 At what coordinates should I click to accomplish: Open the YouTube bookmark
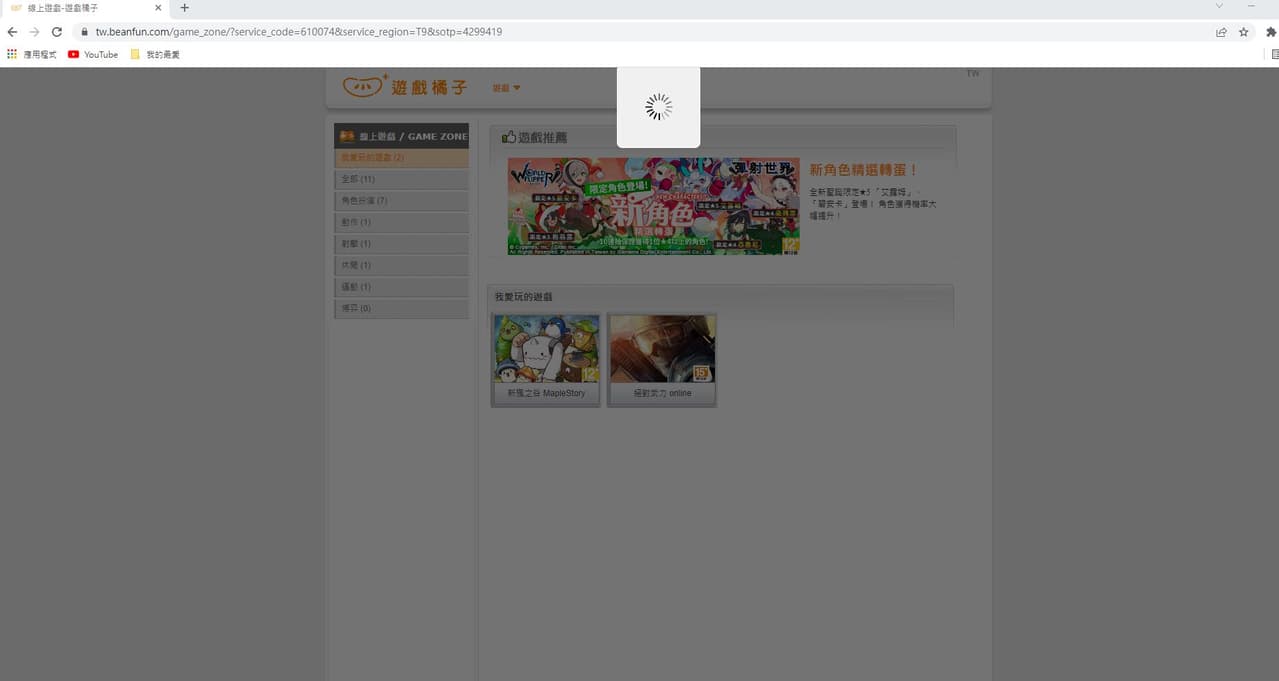tap(93, 55)
